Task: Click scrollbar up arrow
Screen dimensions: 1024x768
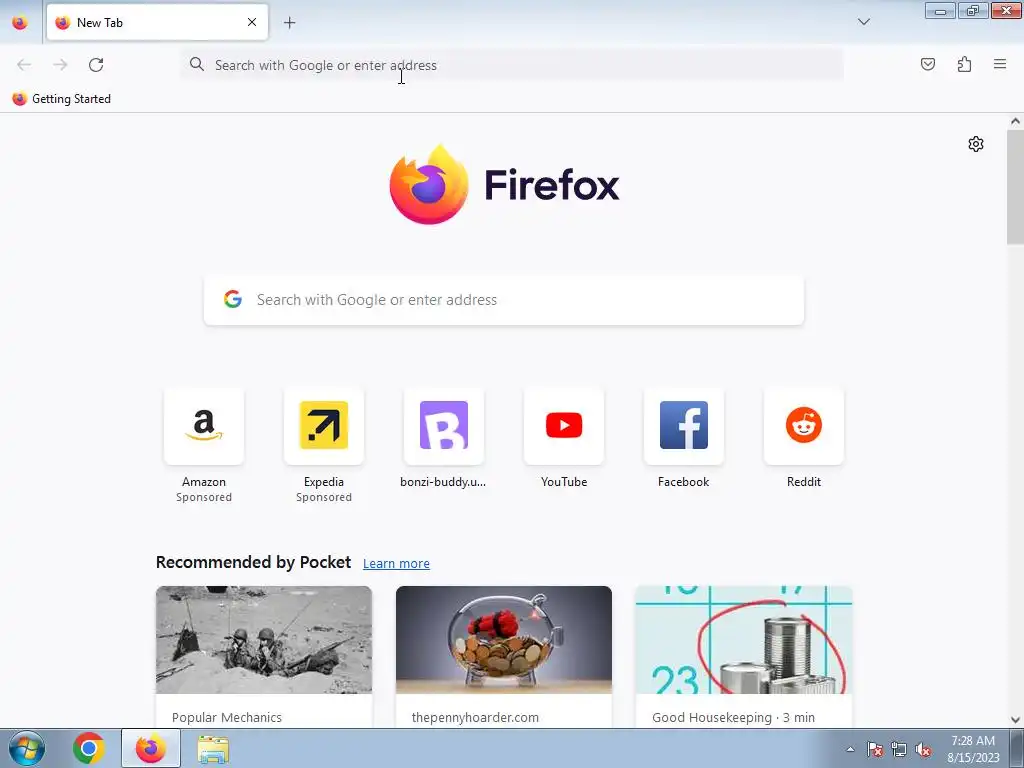Action: (x=1015, y=121)
